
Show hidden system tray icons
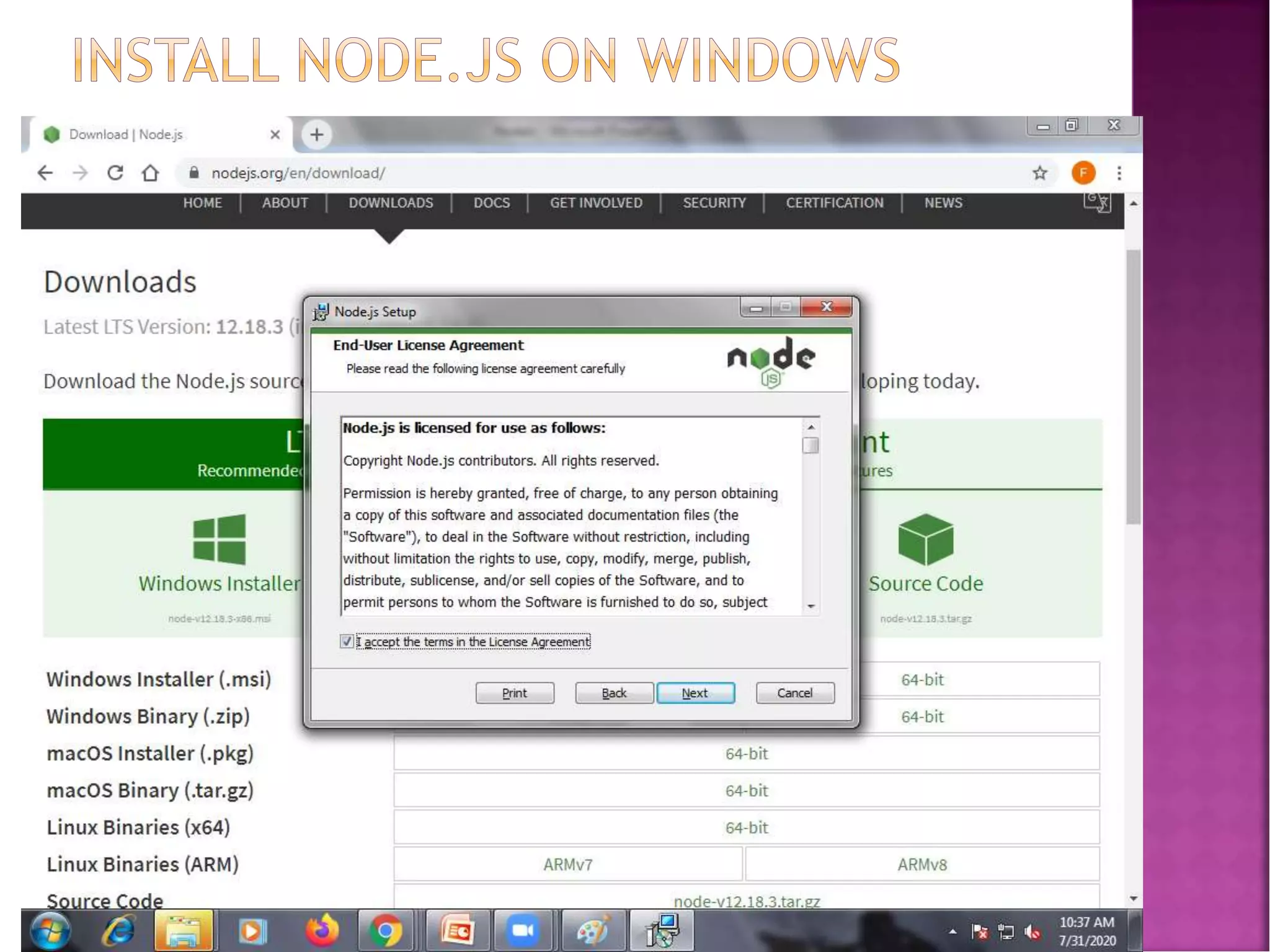(x=952, y=931)
